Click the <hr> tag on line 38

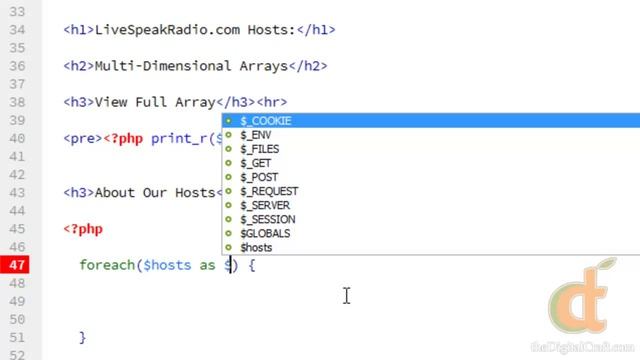272,102
